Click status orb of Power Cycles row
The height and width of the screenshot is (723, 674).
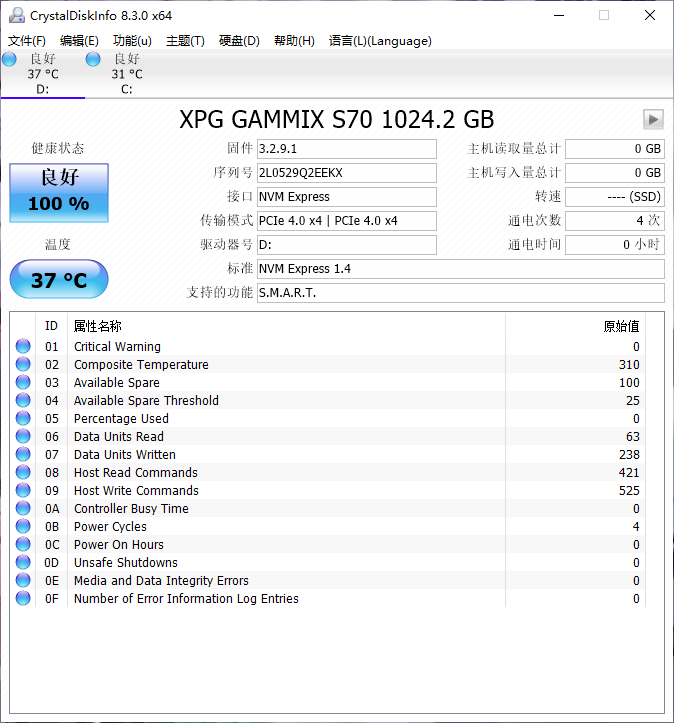click(23, 526)
